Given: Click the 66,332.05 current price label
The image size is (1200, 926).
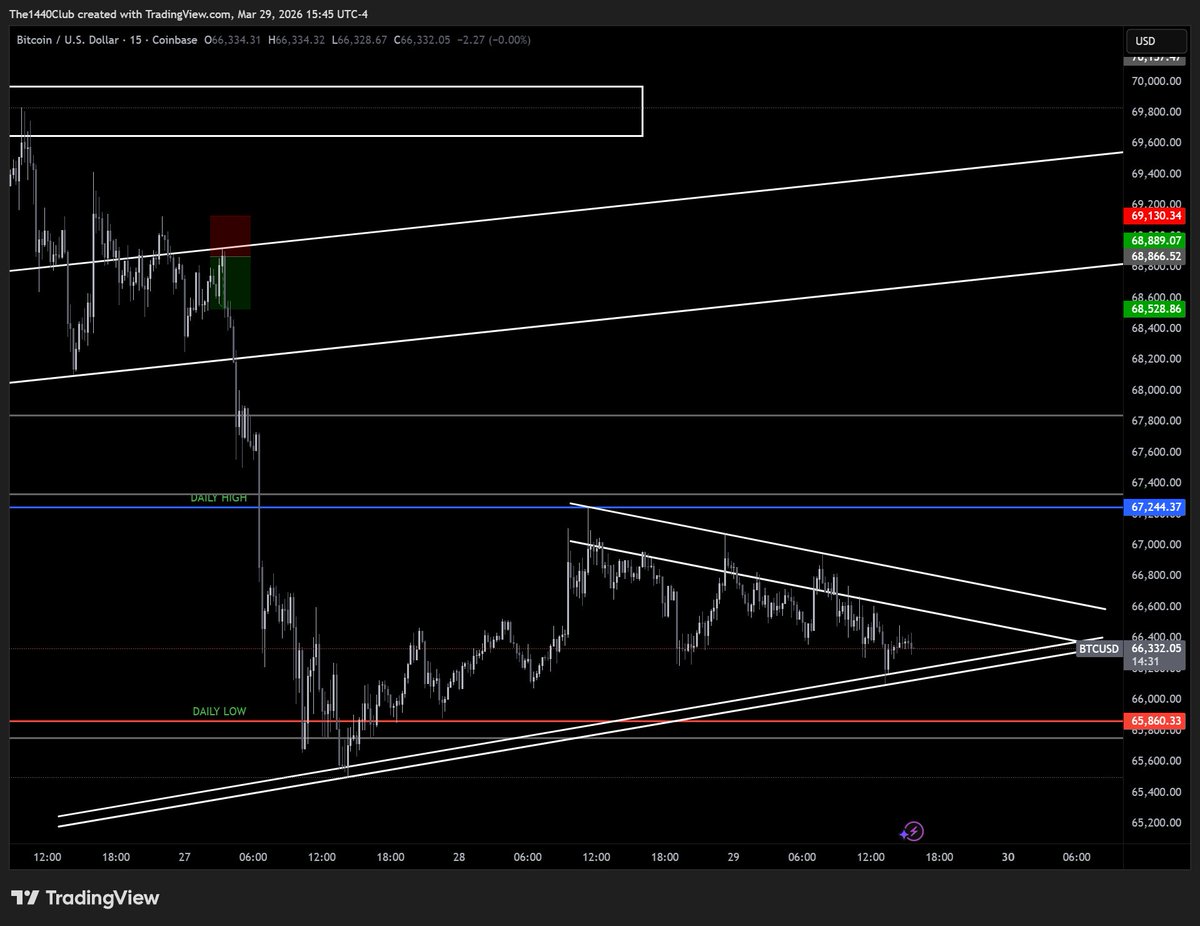Looking at the screenshot, I should (1156, 648).
